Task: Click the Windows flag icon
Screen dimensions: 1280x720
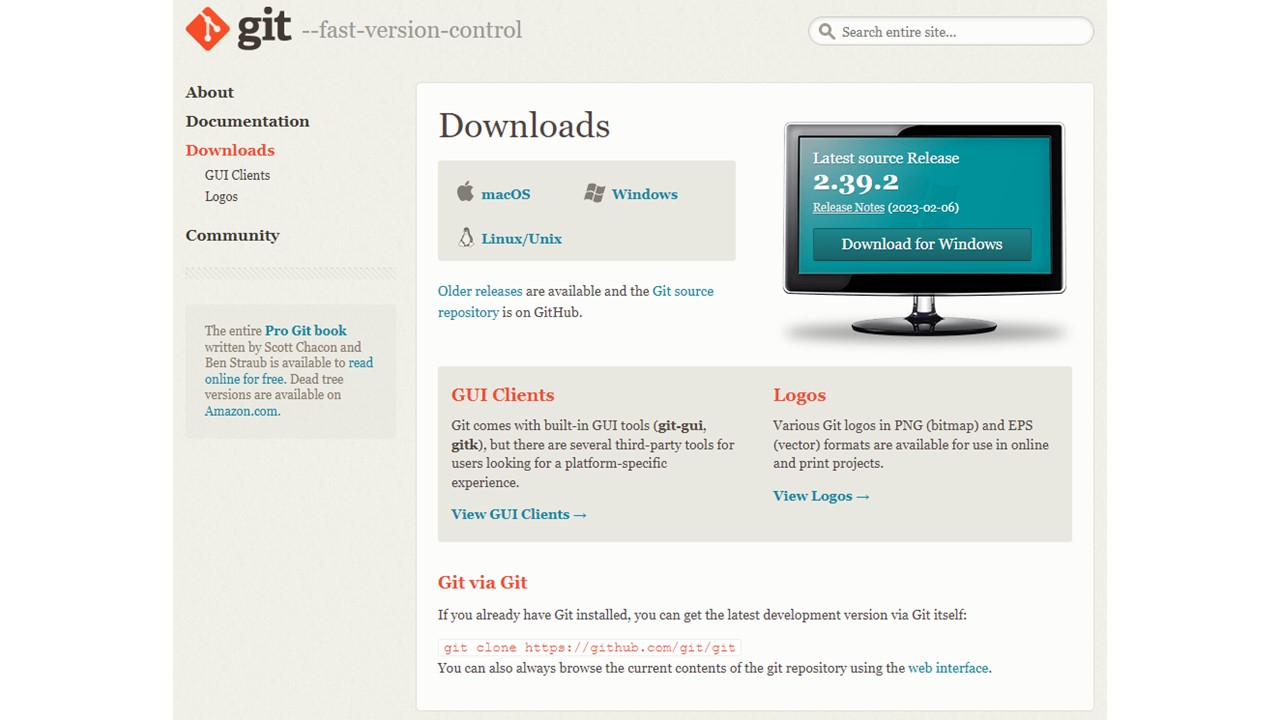Action: [x=595, y=193]
